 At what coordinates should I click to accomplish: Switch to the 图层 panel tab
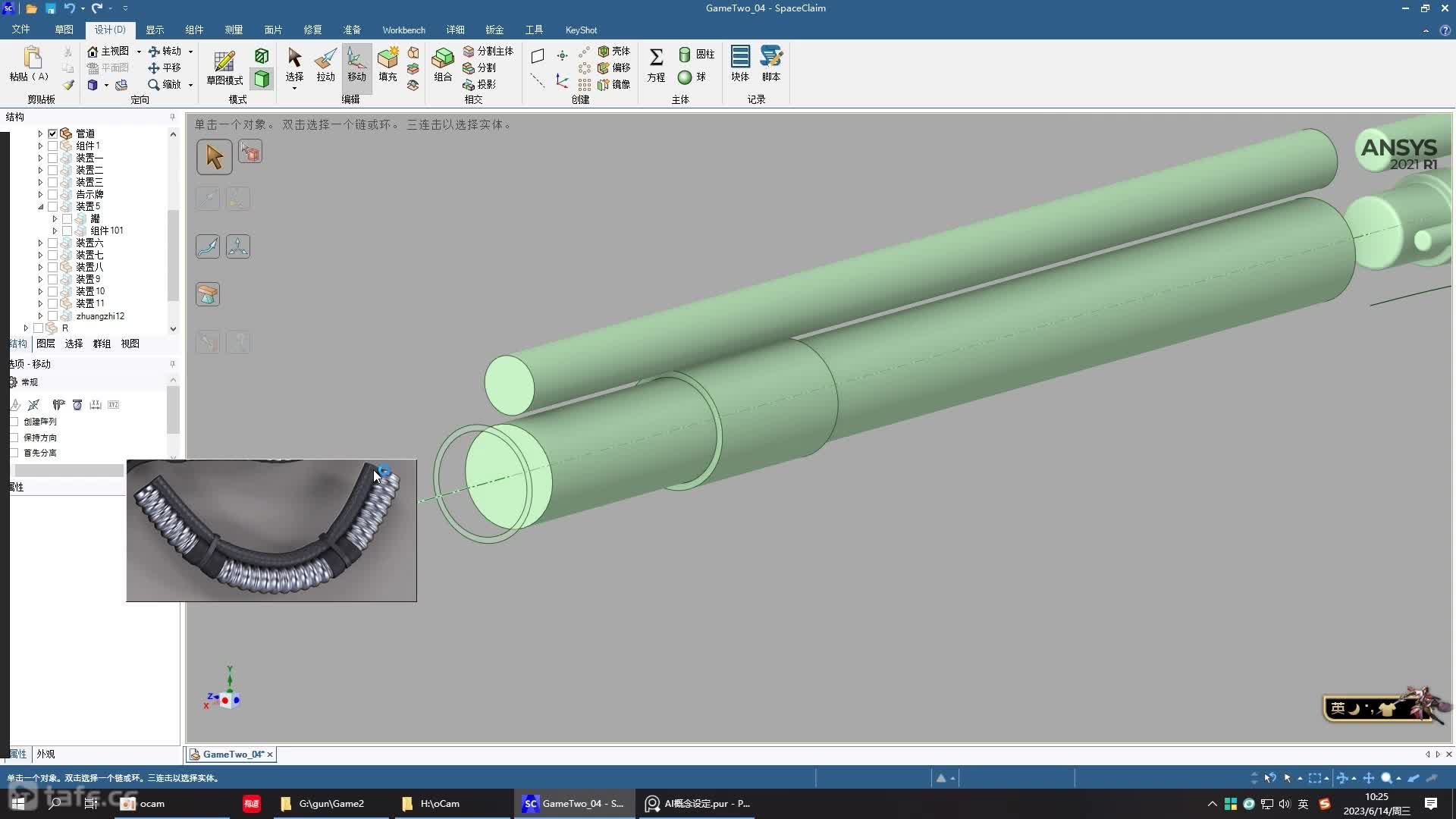[45, 344]
